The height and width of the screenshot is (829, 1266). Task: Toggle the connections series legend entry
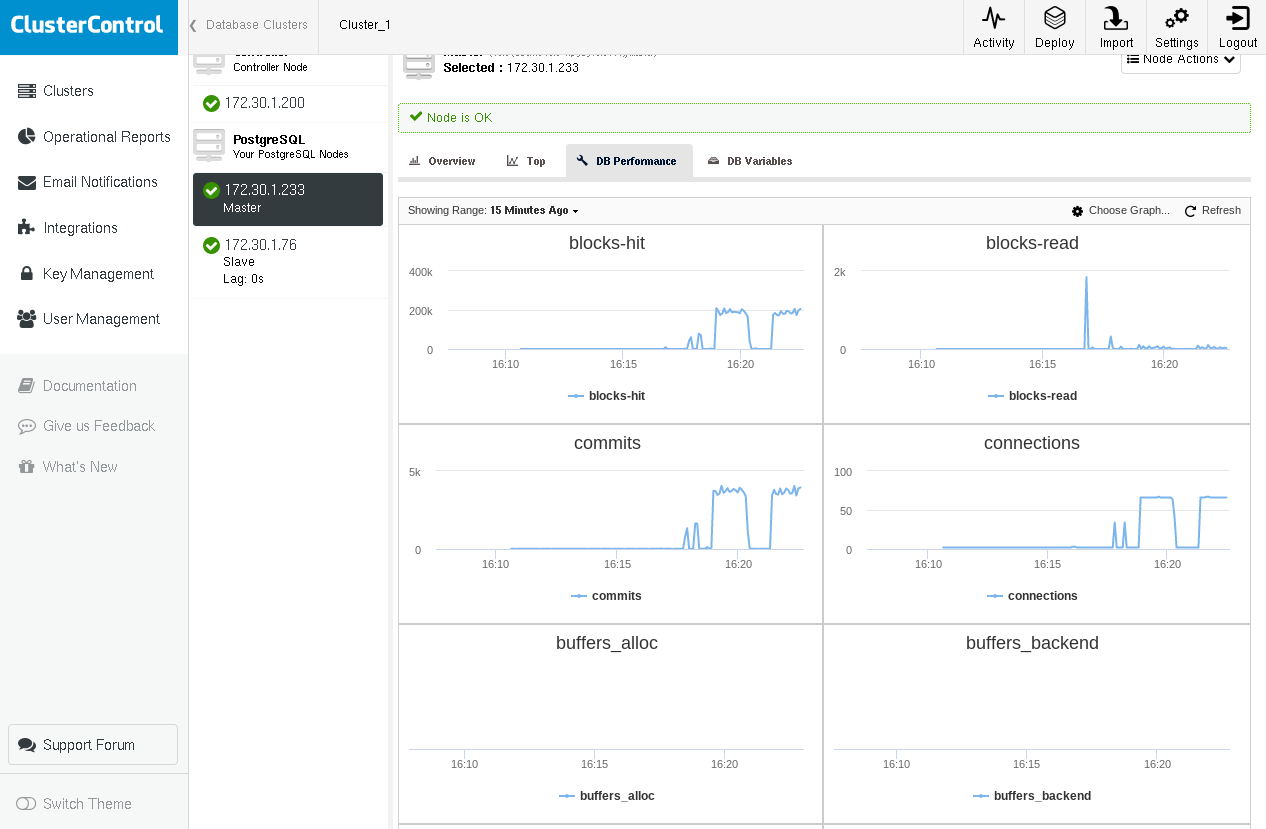click(1031, 596)
